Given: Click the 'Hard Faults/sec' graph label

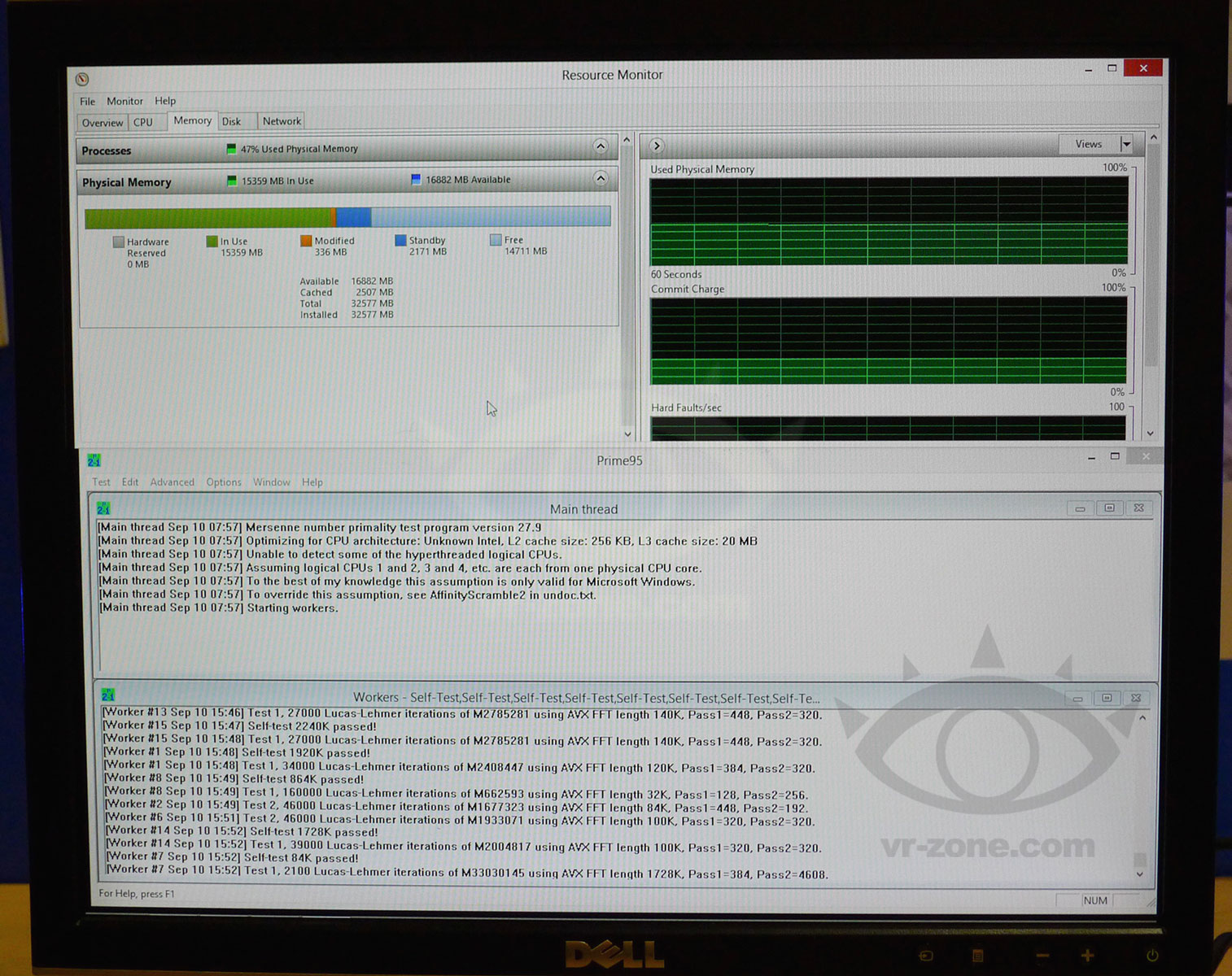Looking at the screenshot, I should [686, 407].
